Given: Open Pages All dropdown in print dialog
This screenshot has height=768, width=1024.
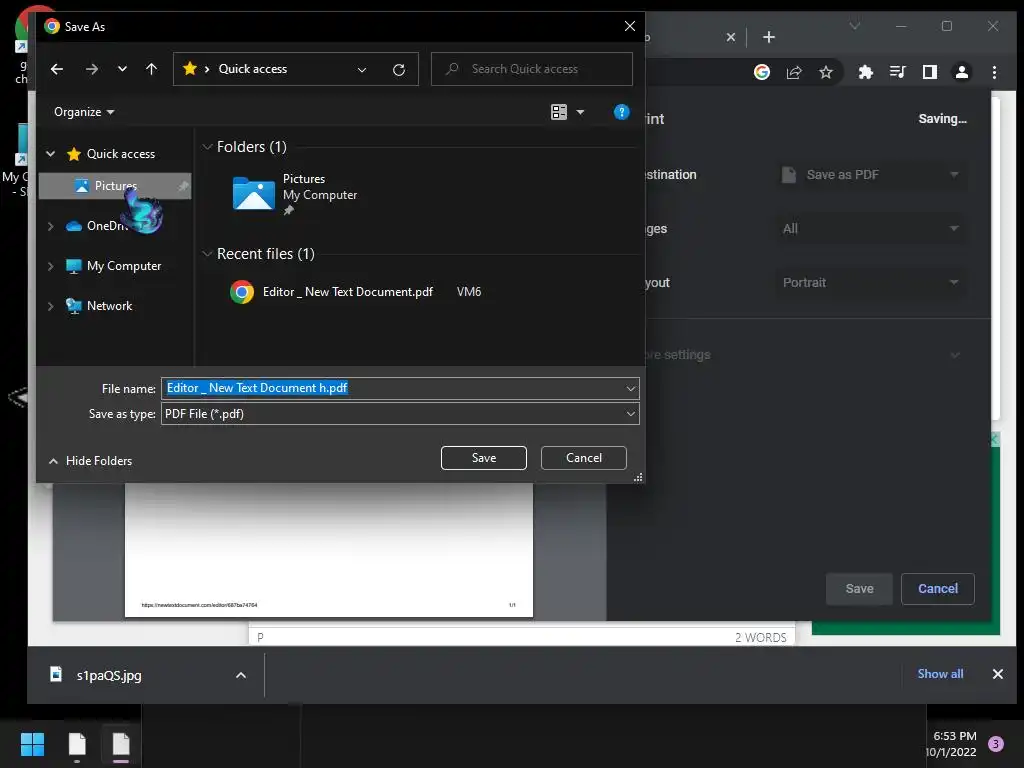Looking at the screenshot, I should coord(870,229).
